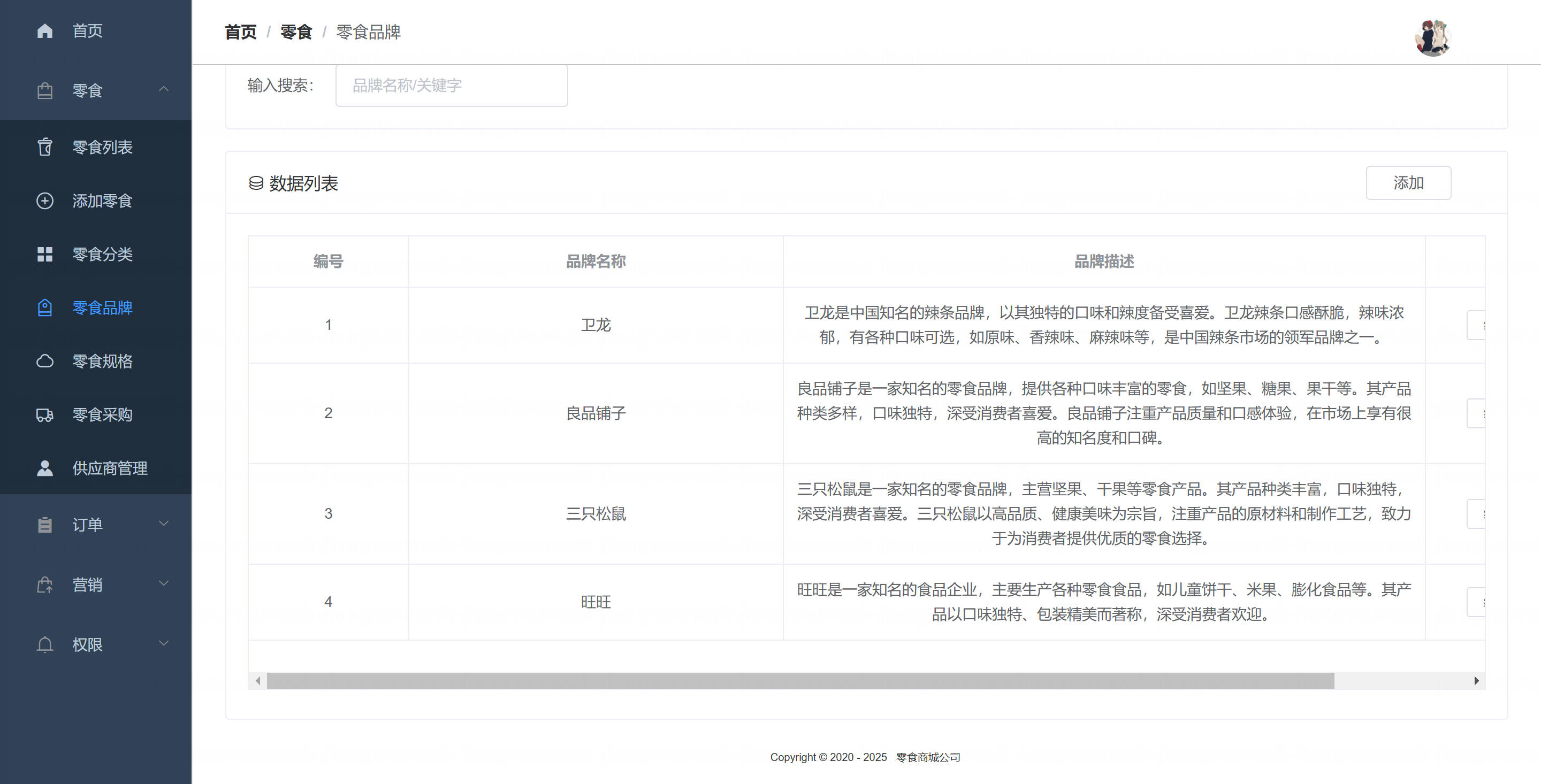1541x784 pixels.
Task: Click the truck icon beside 零食采购
Action: point(45,414)
